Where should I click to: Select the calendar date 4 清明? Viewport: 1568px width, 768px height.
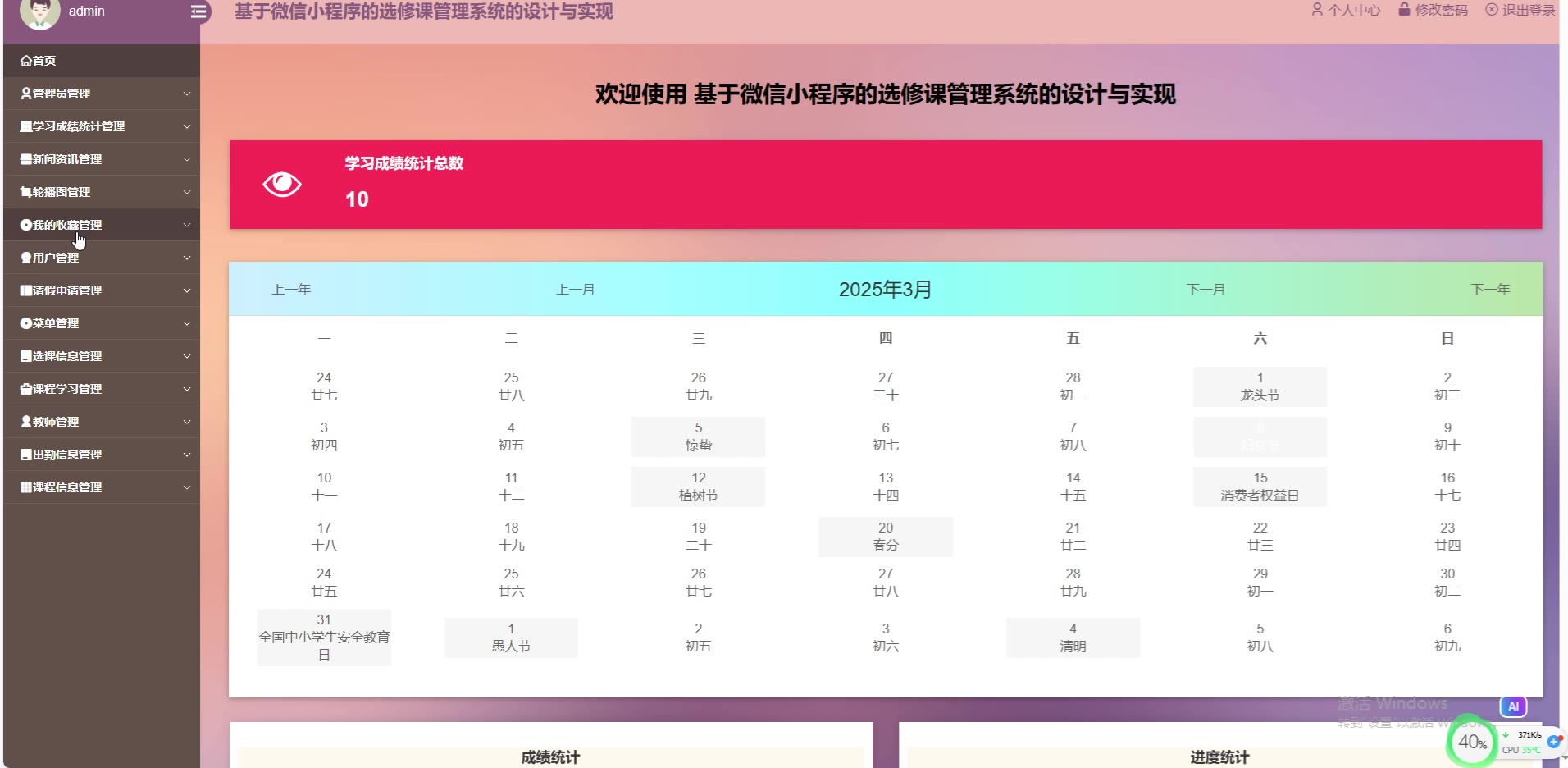pos(1073,638)
